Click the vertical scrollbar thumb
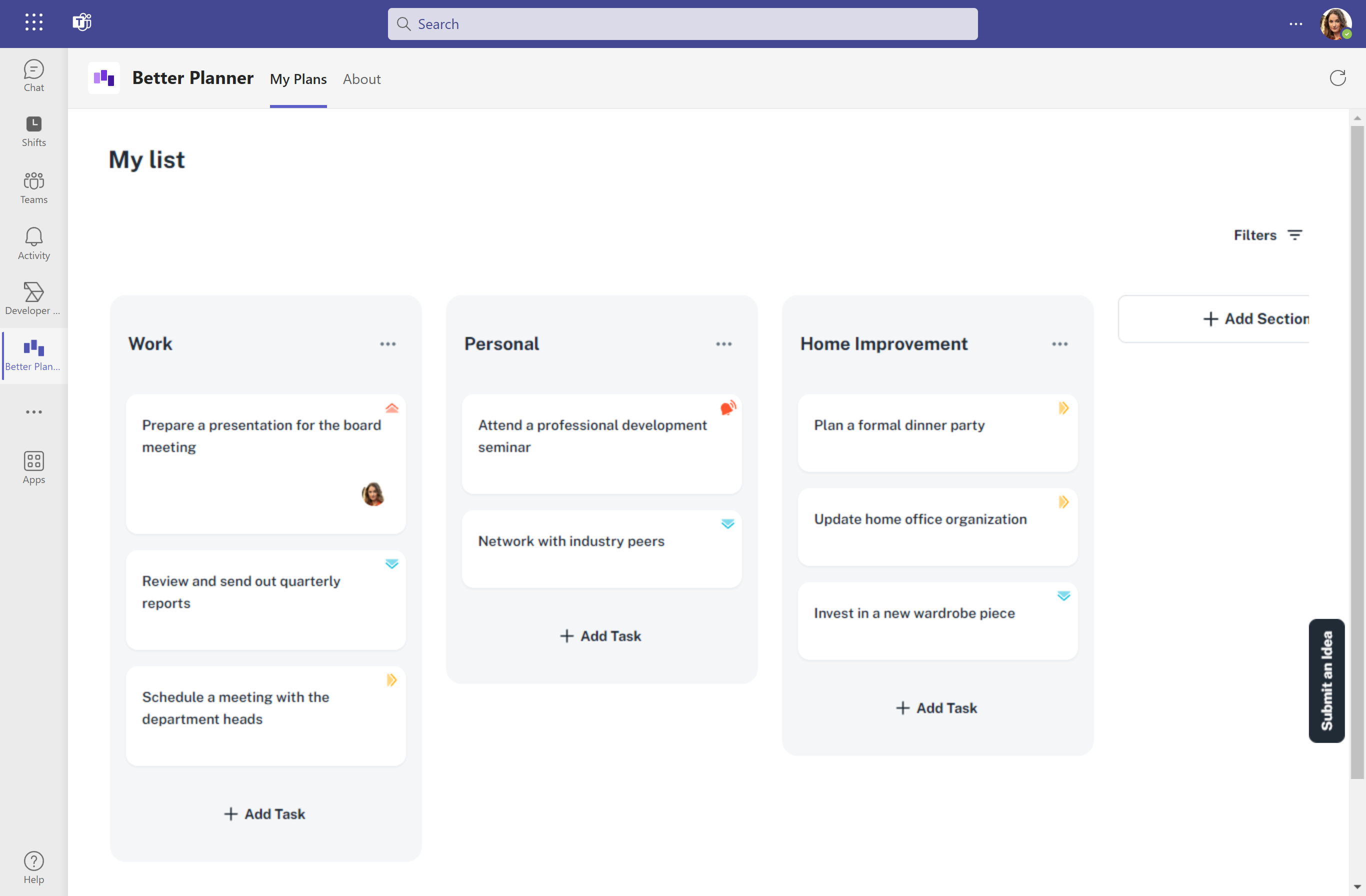 click(1357, 452)
